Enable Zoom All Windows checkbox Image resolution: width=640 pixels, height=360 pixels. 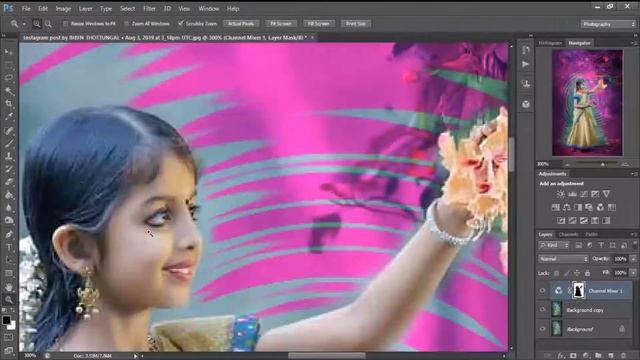(x=127, y=24)
